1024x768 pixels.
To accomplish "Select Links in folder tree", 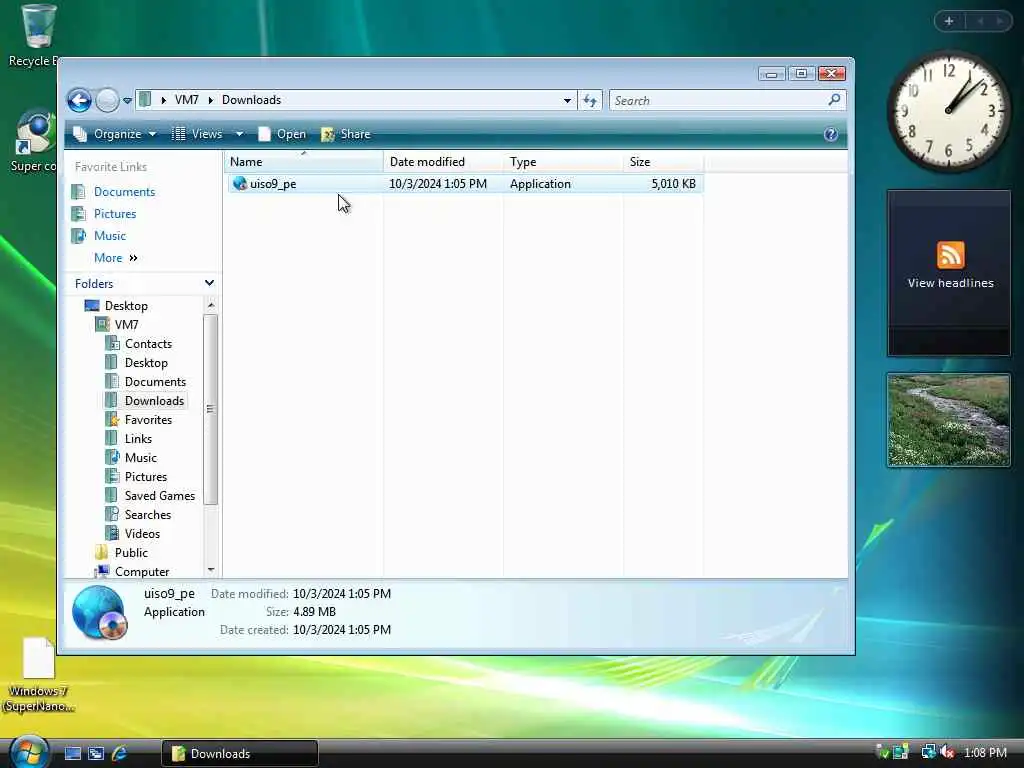I will click(138, 438).
